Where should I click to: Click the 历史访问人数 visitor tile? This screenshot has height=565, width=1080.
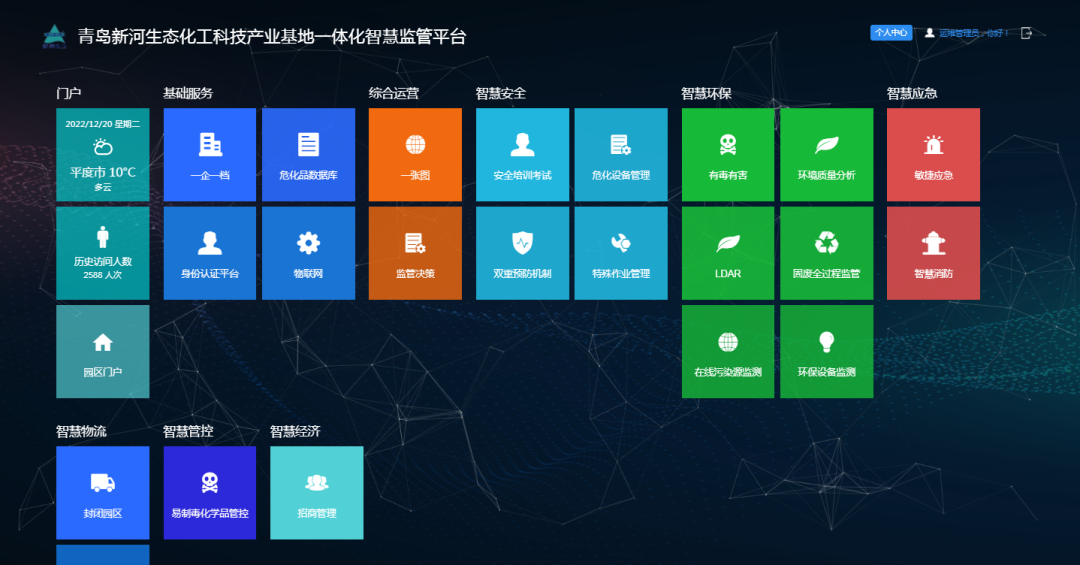[x=103, y=253]
